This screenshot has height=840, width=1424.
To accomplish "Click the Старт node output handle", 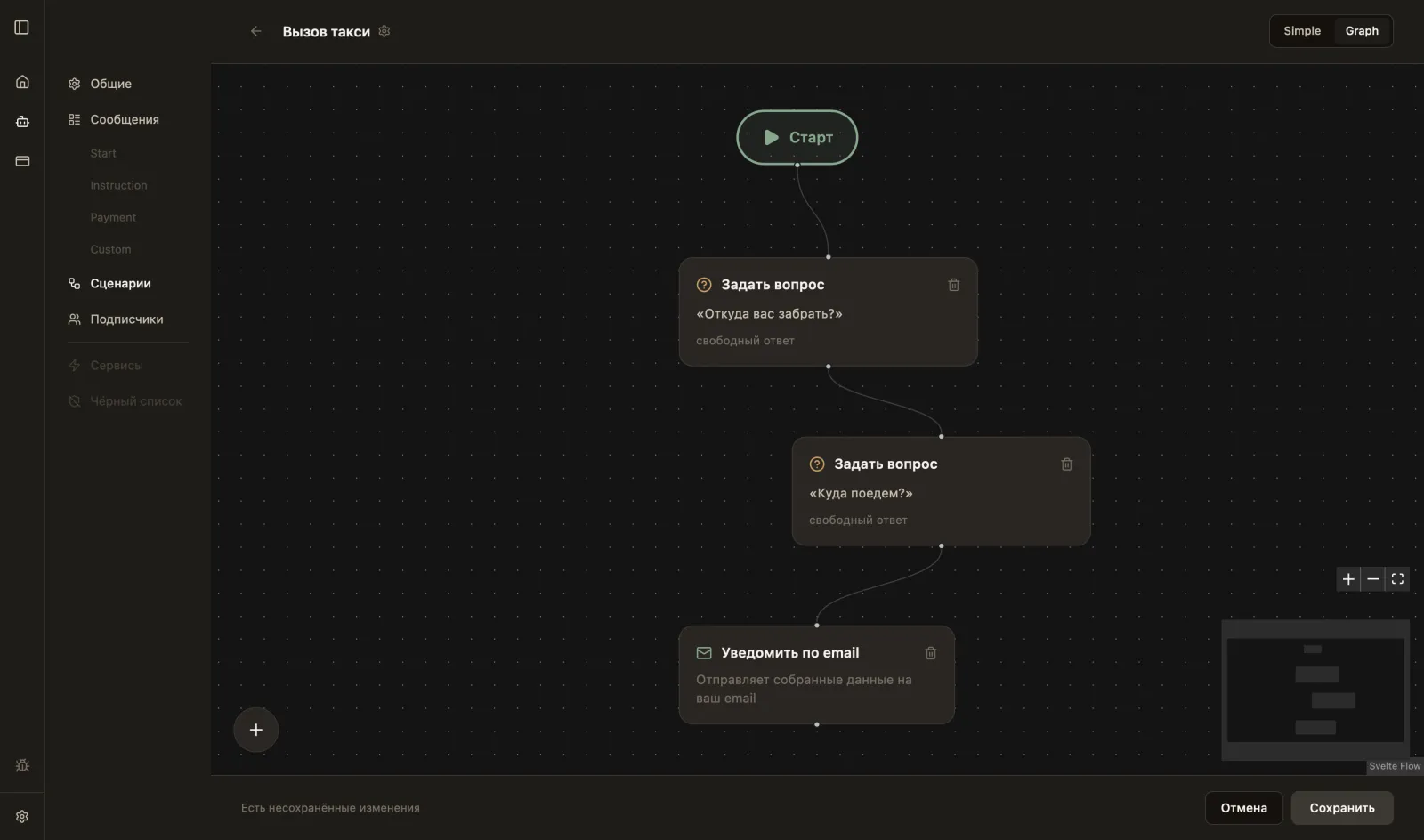I will pos(797,165).
